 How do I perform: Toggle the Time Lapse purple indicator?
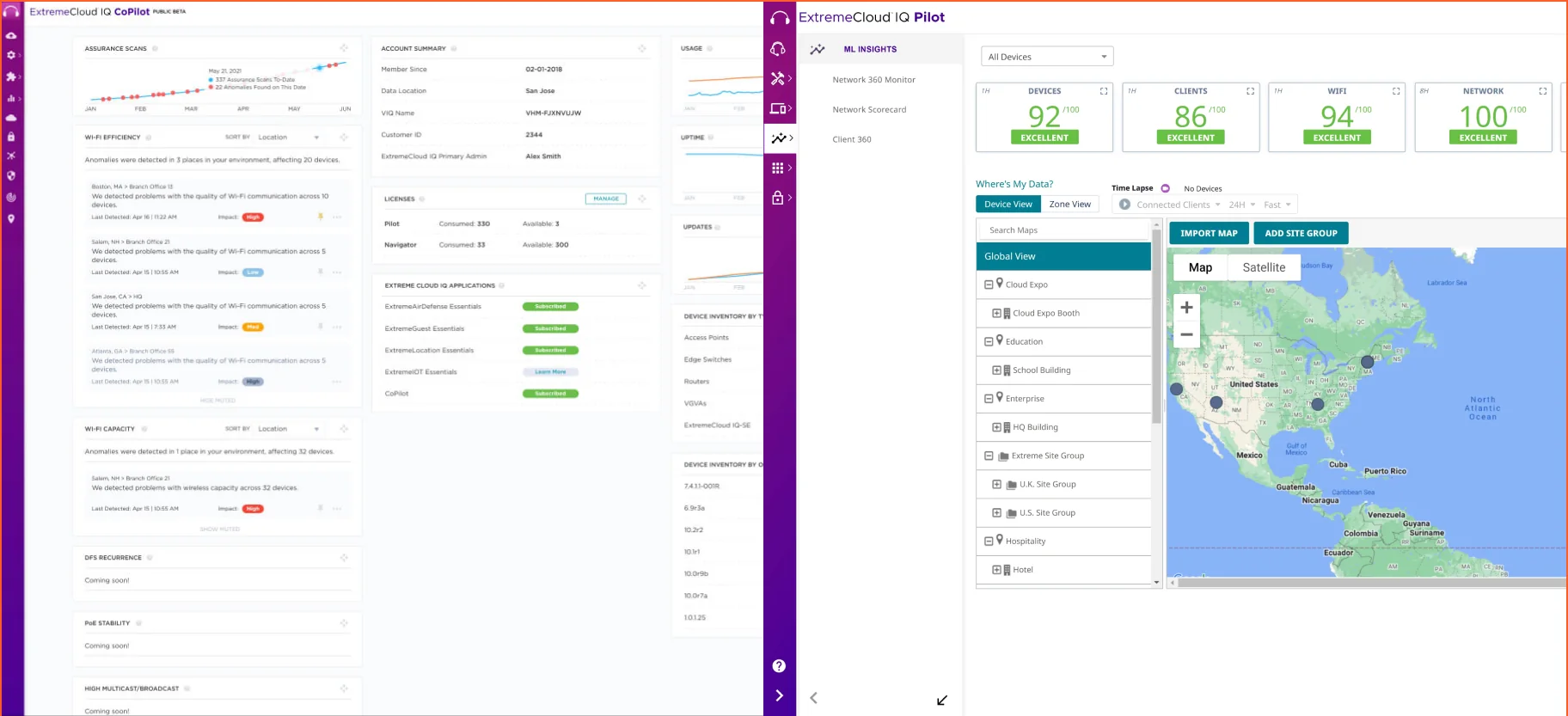point(1165,188)
